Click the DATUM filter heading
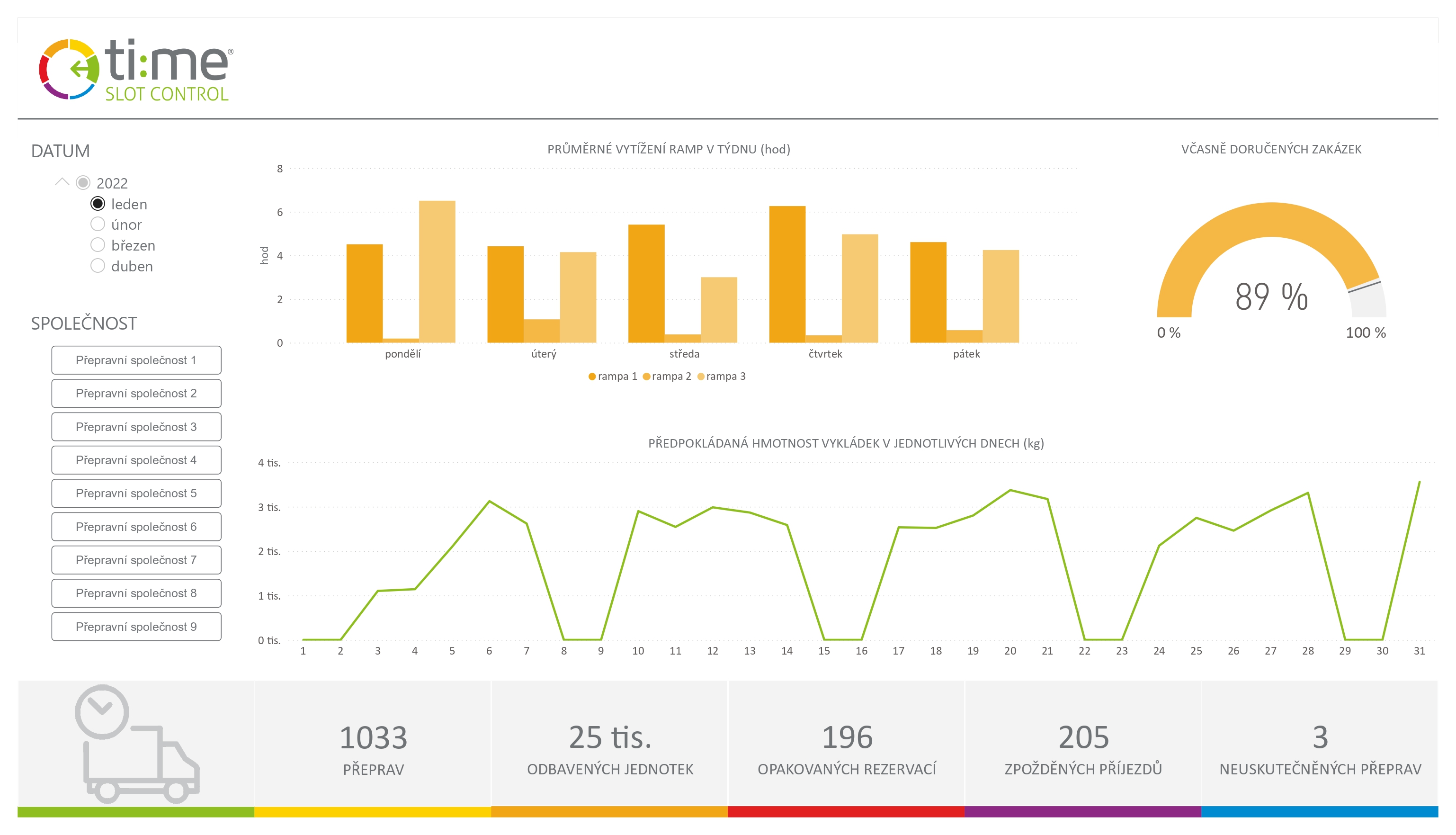The height and width of the screenshot is (835, 1456). coord(60,151)
